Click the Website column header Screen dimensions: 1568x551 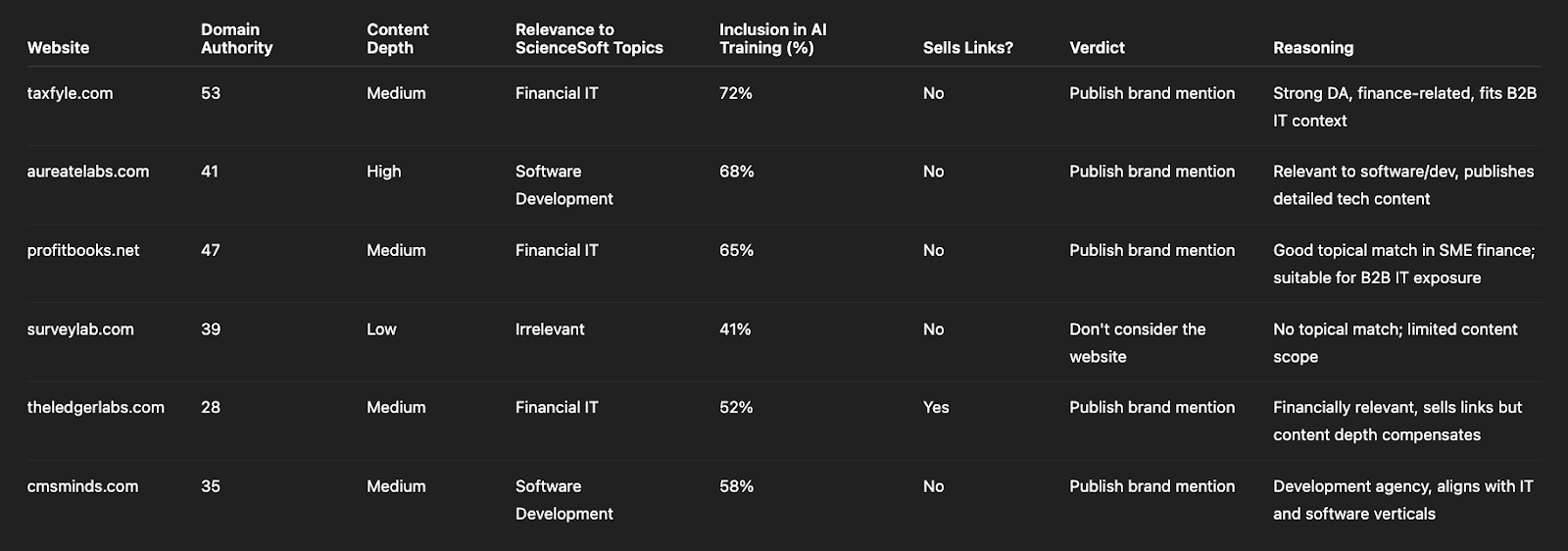click(x=58, y=47)
